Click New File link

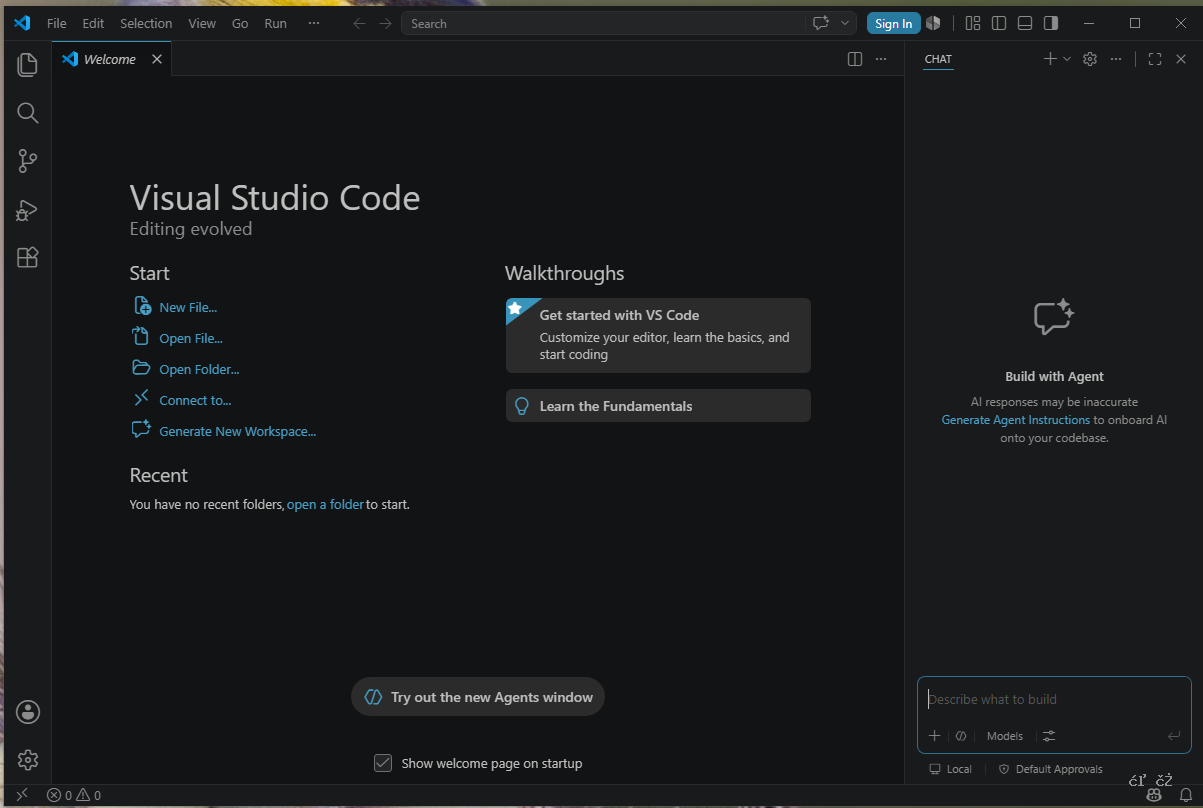click(x=188, y=307)
